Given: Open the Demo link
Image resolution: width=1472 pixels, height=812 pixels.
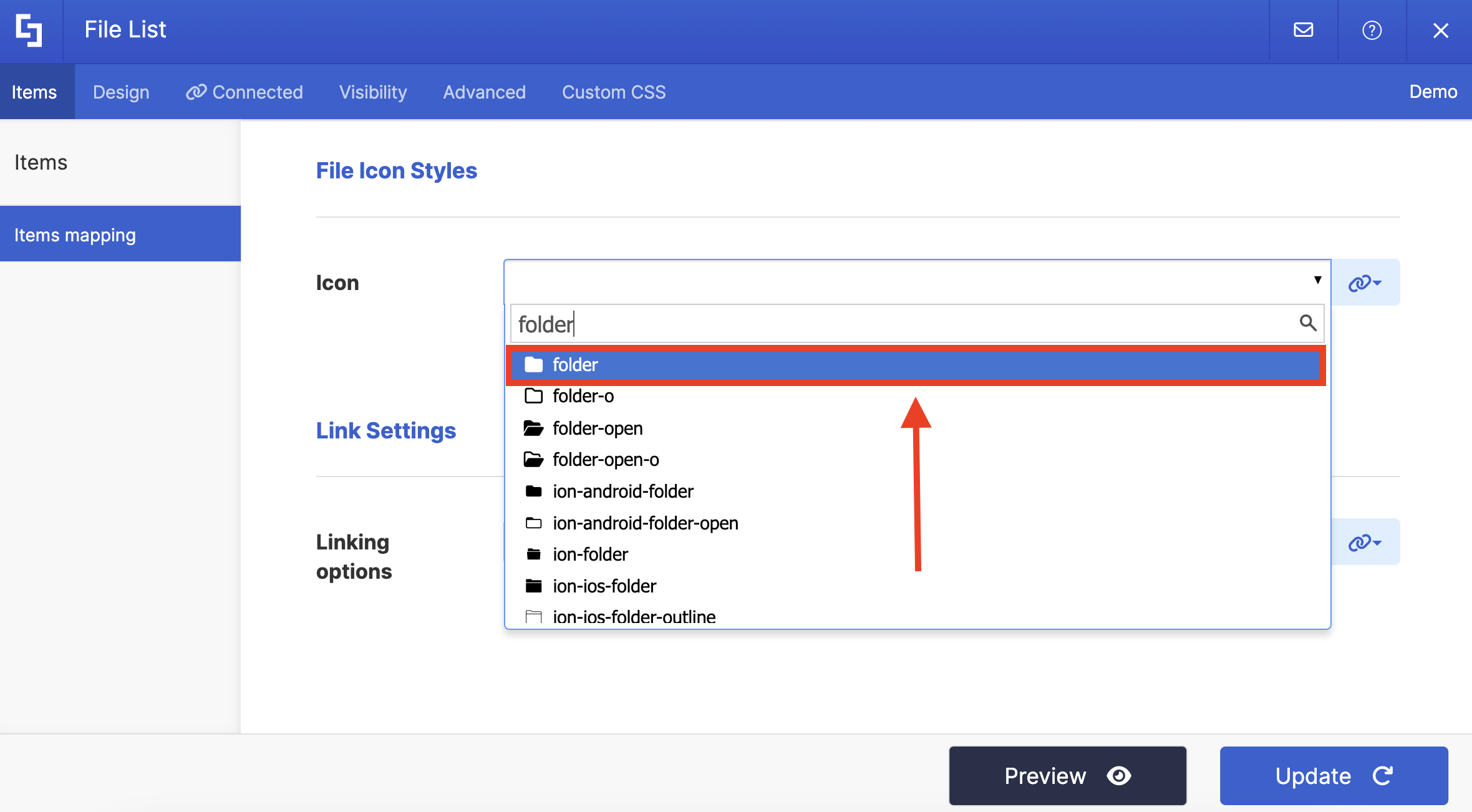Looking at the screenshot, I should pos(1433,92).
